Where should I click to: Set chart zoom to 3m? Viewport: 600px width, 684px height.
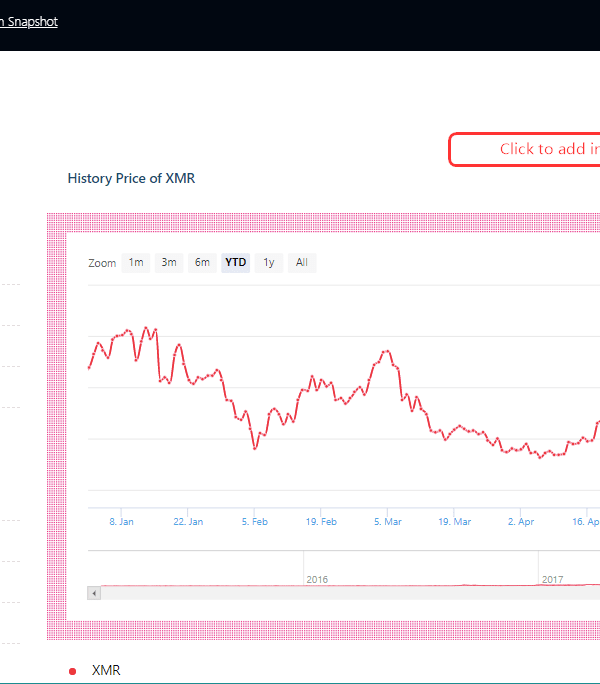(x=169, y=263)
